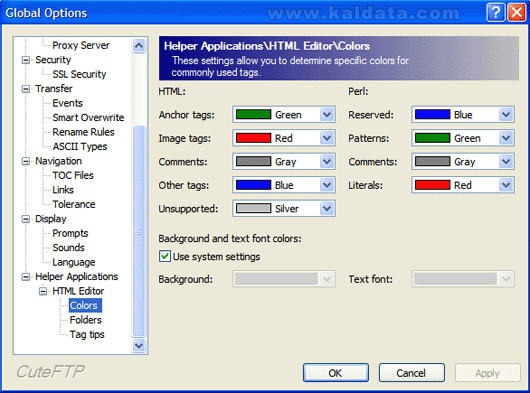Viewport: 530px width, 393px height.
Task: Click the Cancel button
Action: 411,373
